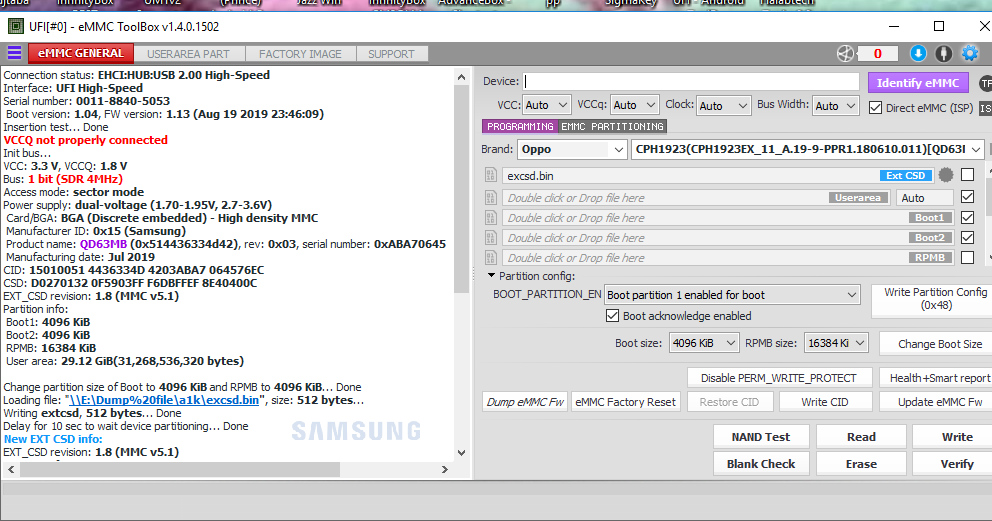Open the Brand dropdown showing Oppo
Image resolution: width=992 pixels, height=521 pixels.
572,149
